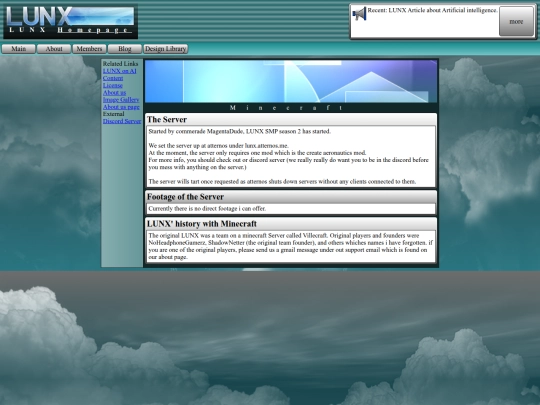The image size is (540, 405).
Task: Open the Image Gallery link
Action: point(121,100)
